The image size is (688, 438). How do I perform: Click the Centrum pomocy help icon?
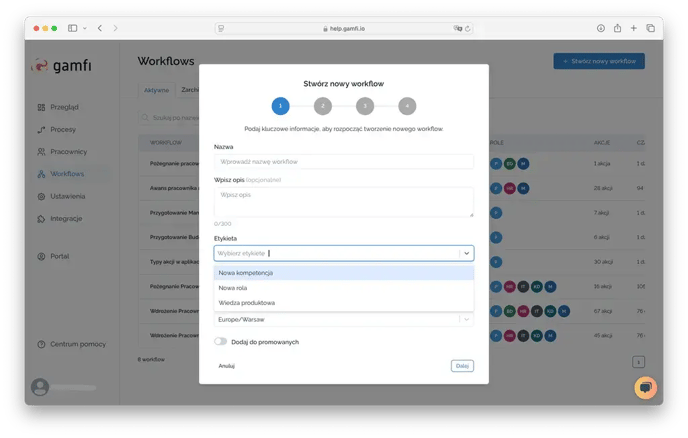[41, 344]
